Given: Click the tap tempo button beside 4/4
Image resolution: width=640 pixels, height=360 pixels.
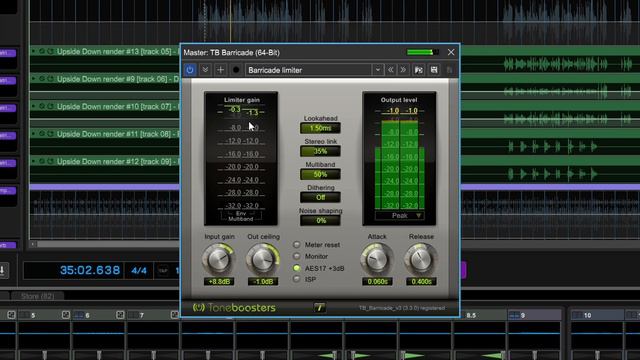Looking at the screenshot, I should (x=163, y=270).
